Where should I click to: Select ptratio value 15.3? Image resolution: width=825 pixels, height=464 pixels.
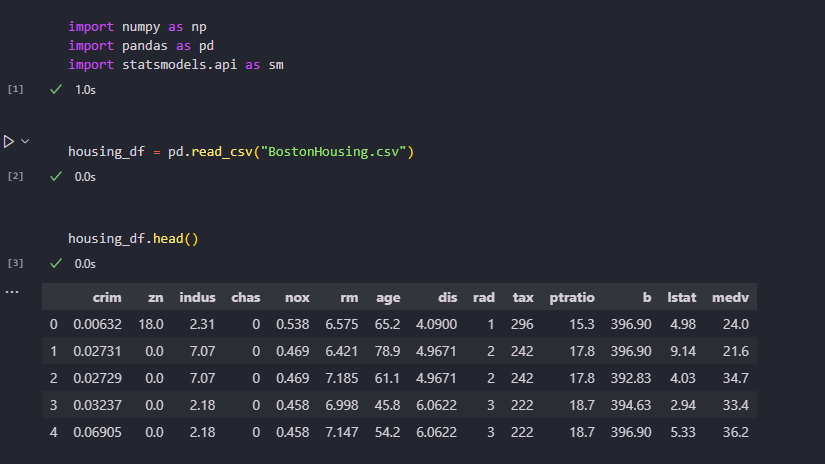[582, 325]
